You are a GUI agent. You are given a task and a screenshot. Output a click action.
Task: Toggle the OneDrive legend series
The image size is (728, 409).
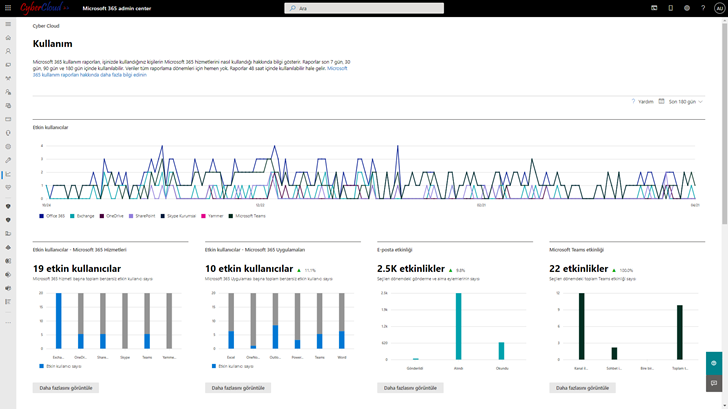pyautogui.click(x=111, y=216)
